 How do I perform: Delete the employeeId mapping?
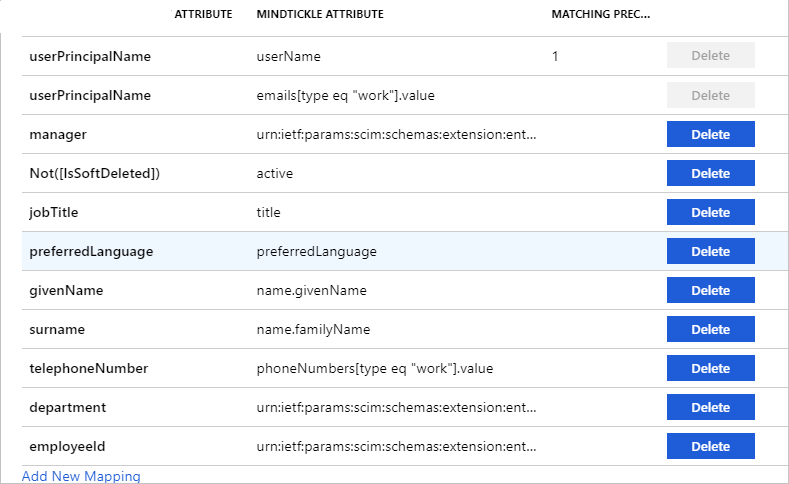click(710, 446)
